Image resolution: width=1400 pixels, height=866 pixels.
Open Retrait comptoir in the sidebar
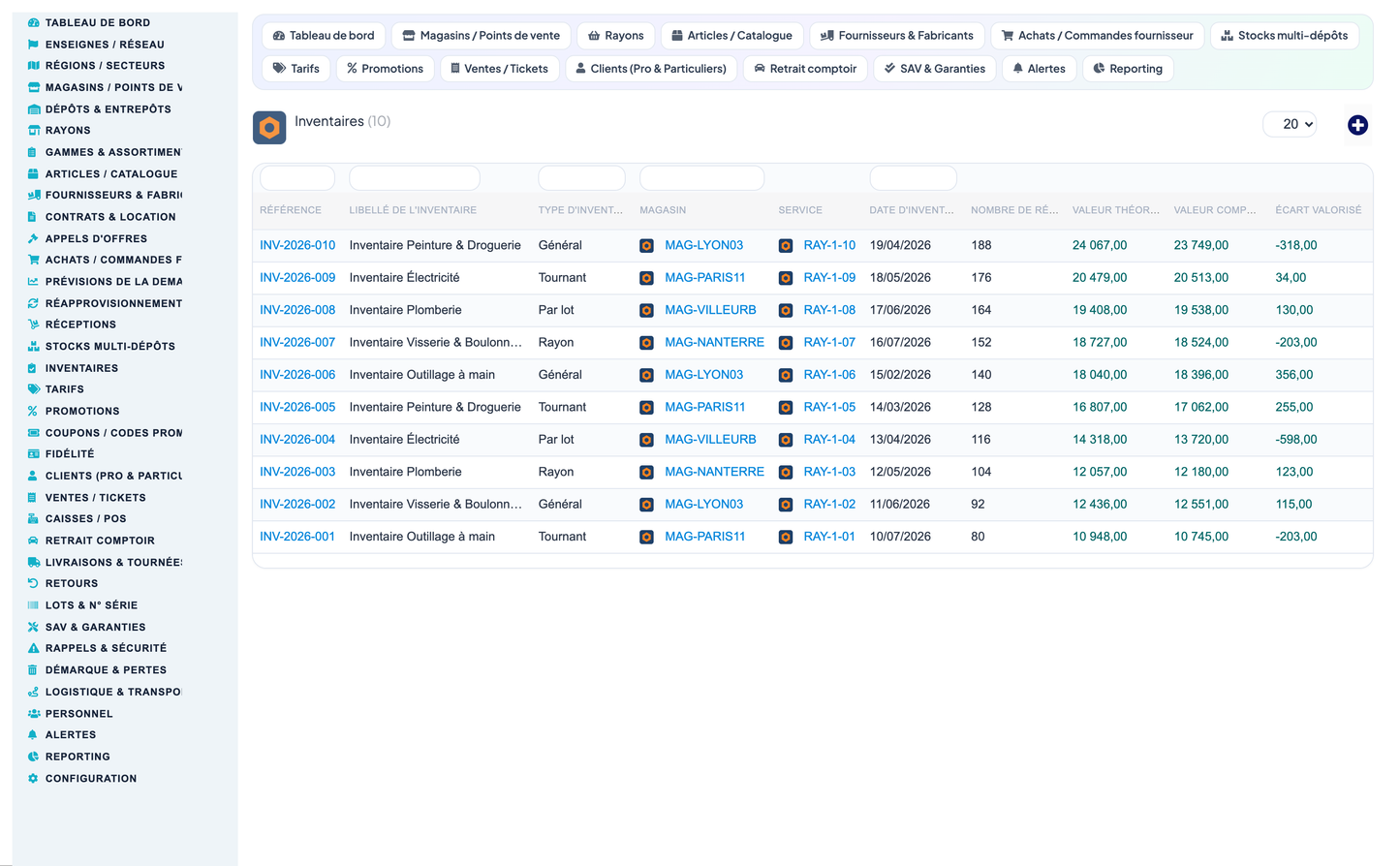100,541
